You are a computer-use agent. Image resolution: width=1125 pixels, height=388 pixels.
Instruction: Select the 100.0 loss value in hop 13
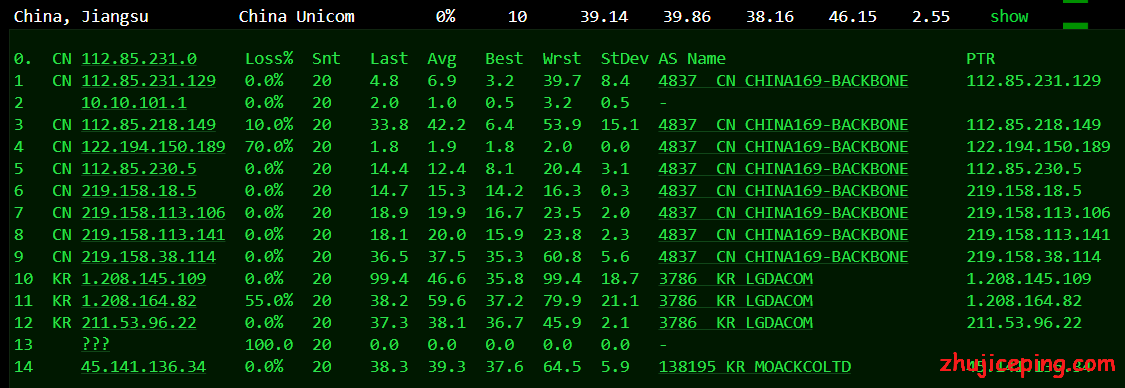pos(269,345)
